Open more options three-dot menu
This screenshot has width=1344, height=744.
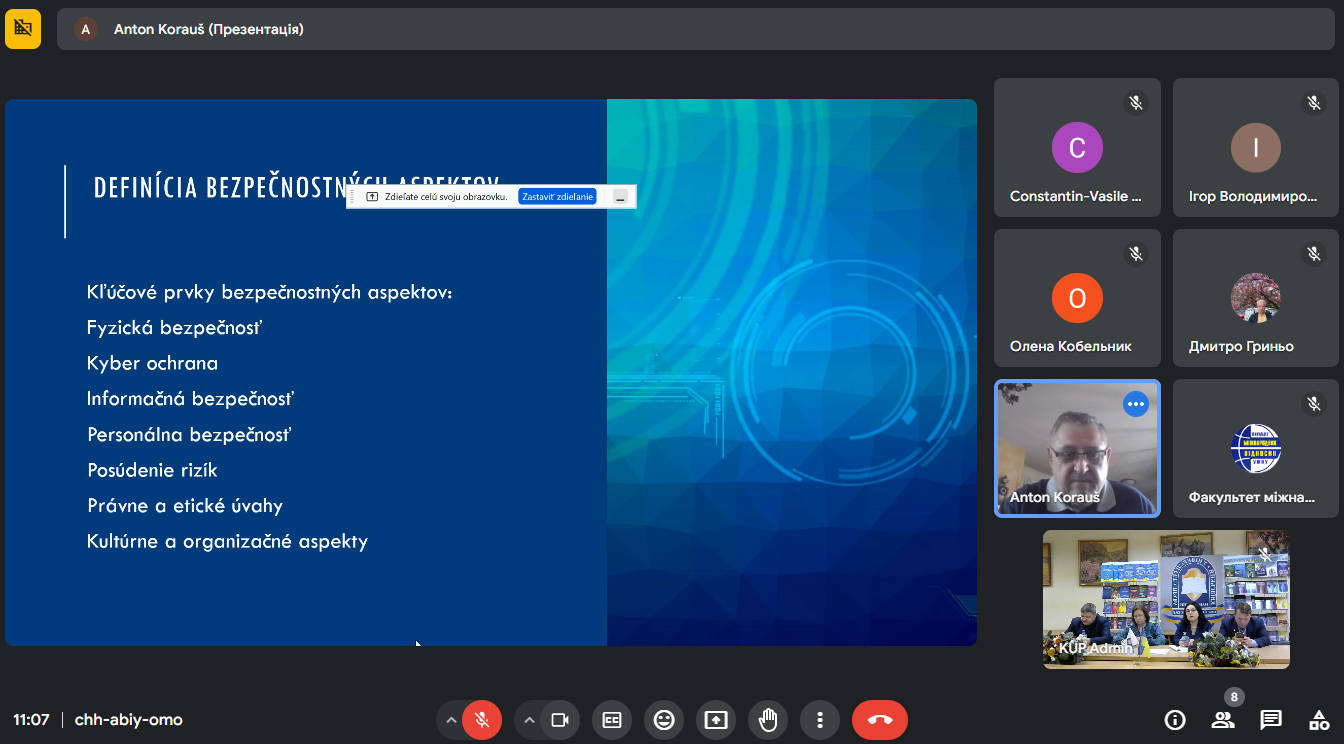pyautogui.click(x=820, y=720)
